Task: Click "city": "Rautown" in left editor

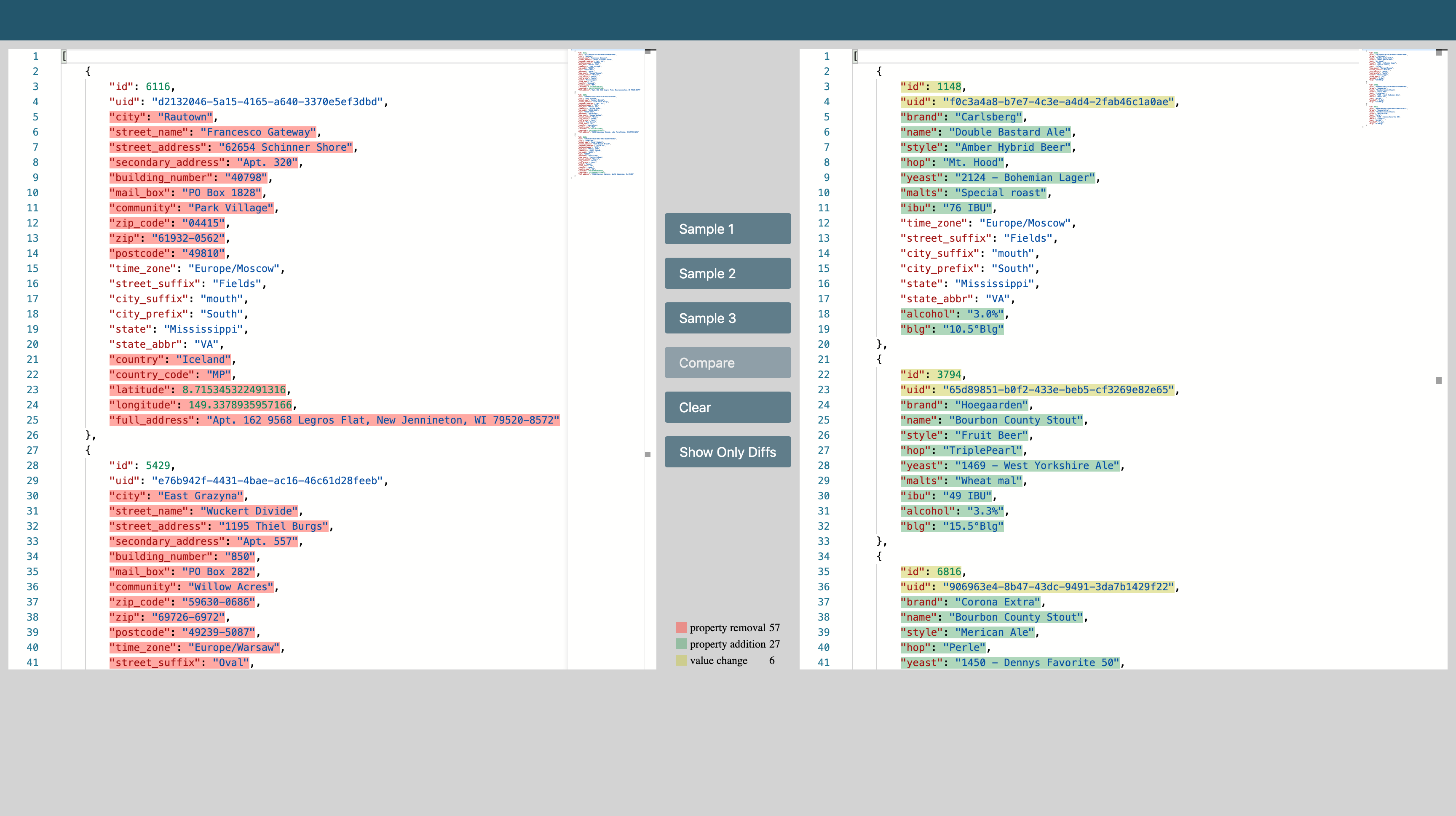Action: 161,117
